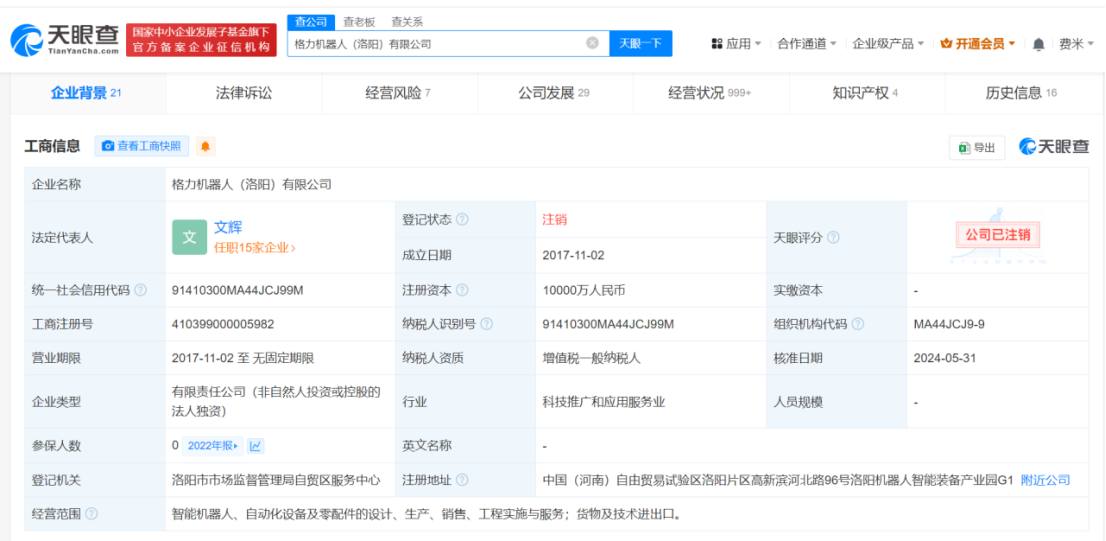This screenshot has width=1106, height=541.
Task: Click help icon next to 纳税人识别号
Action: [x=486, y=324]
